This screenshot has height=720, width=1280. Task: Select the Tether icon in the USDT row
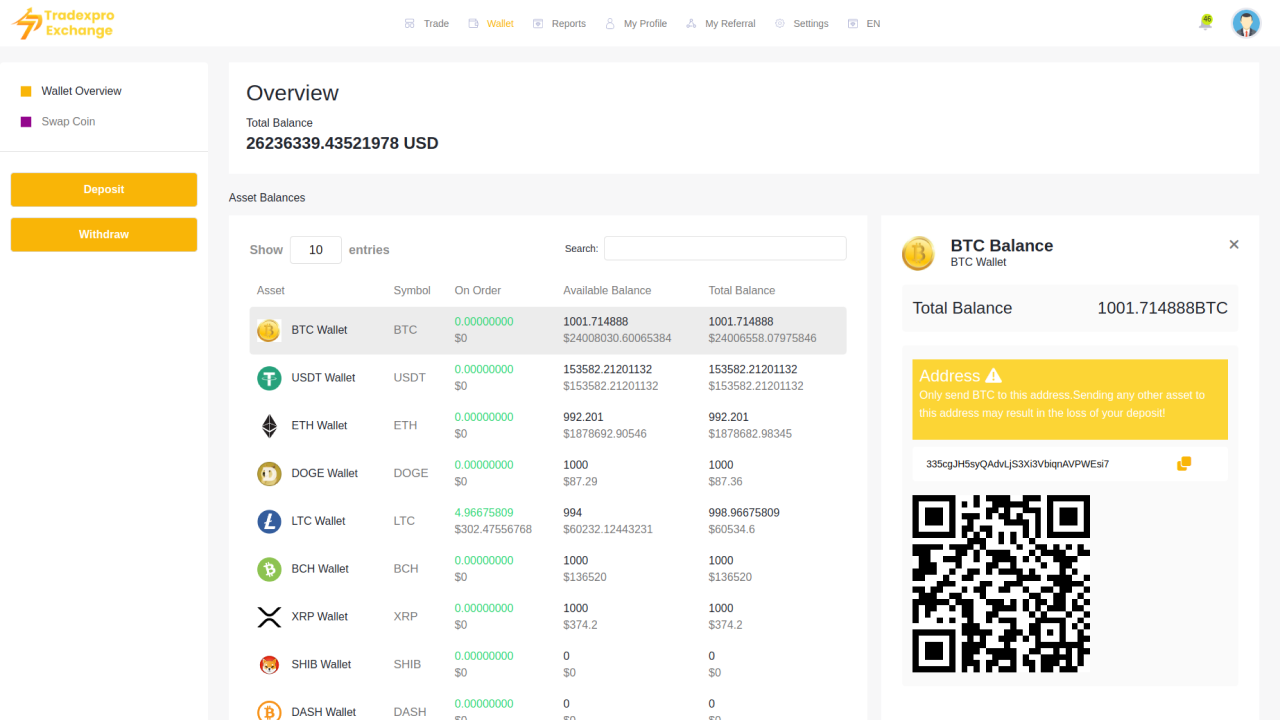(x=268, y=378)
